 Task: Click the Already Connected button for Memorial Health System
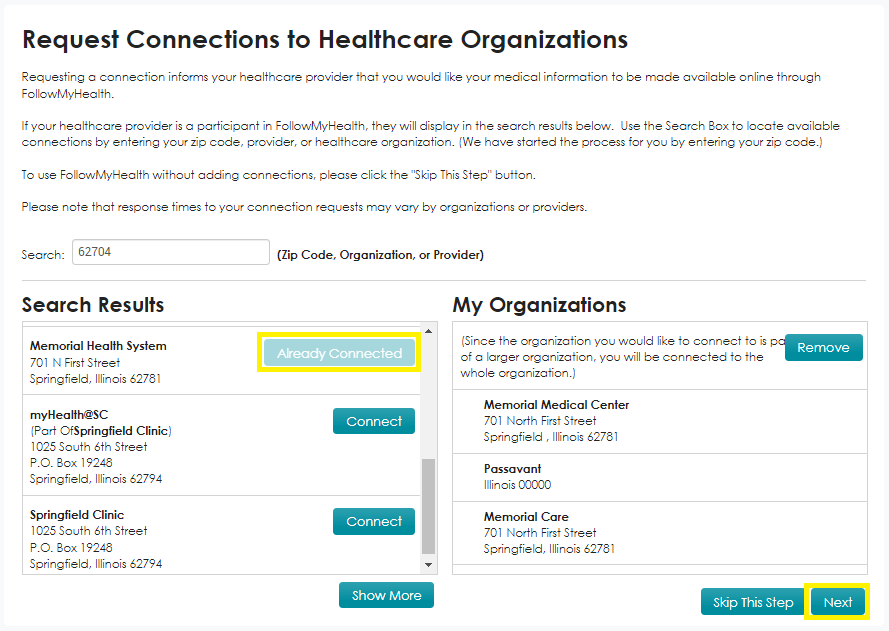pyautogui.click(x=338, y=352)
